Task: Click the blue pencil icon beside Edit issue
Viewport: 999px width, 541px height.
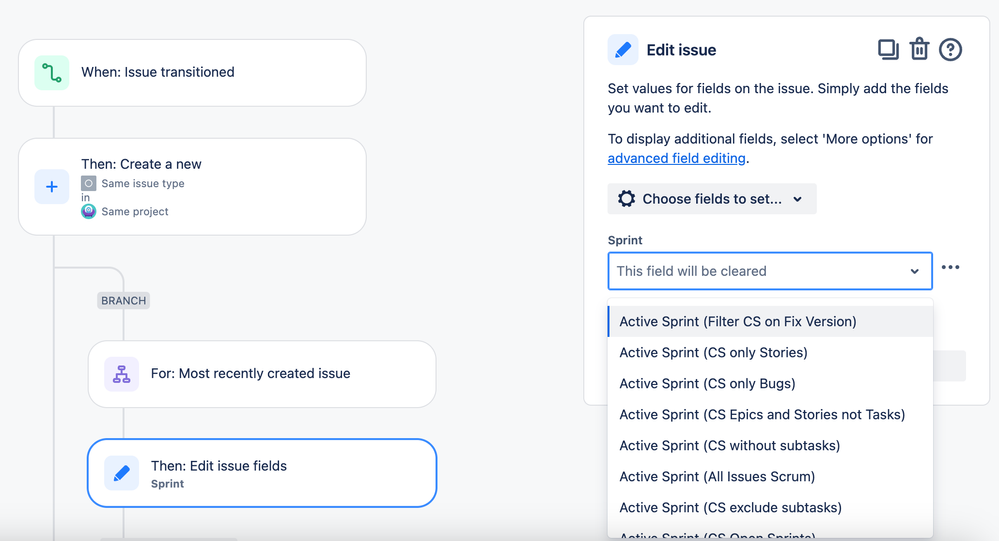Action: click(622, 50)
